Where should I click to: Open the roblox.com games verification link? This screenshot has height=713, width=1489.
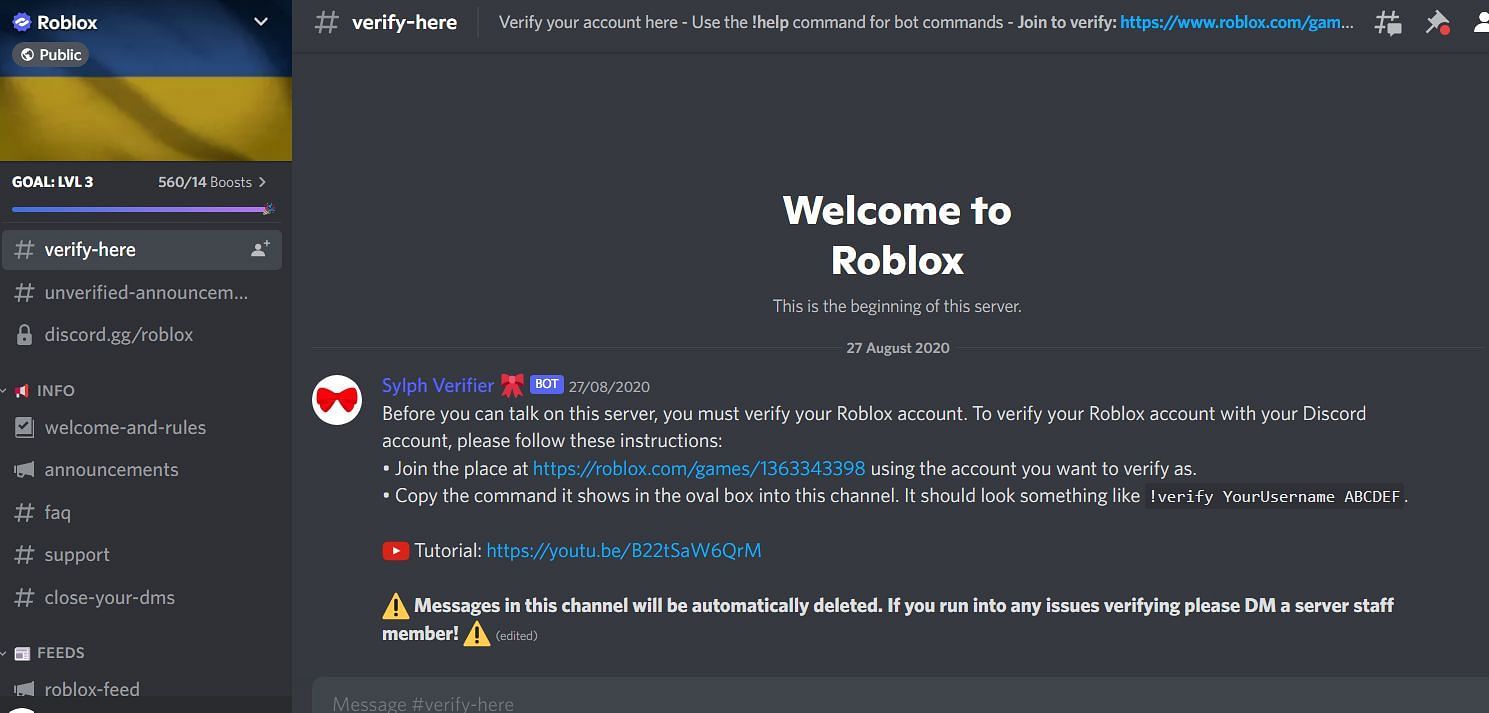699,467
